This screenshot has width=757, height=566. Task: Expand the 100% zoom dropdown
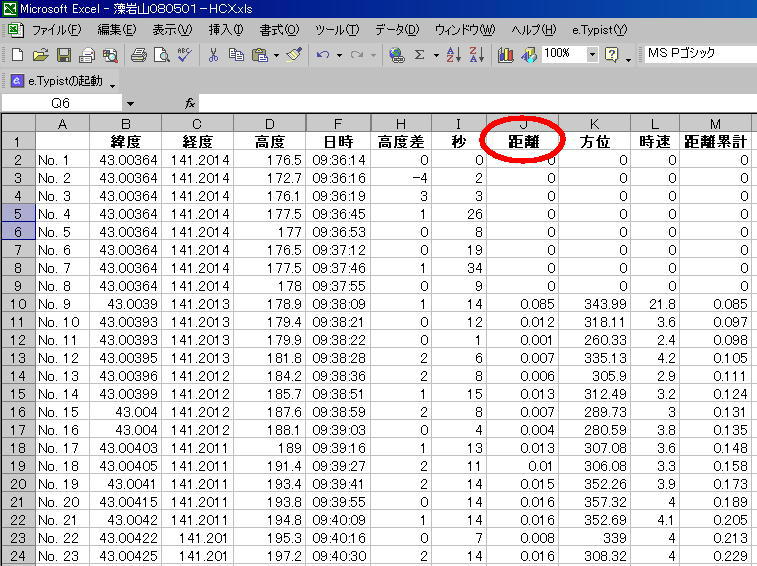(x=592, y=54)
